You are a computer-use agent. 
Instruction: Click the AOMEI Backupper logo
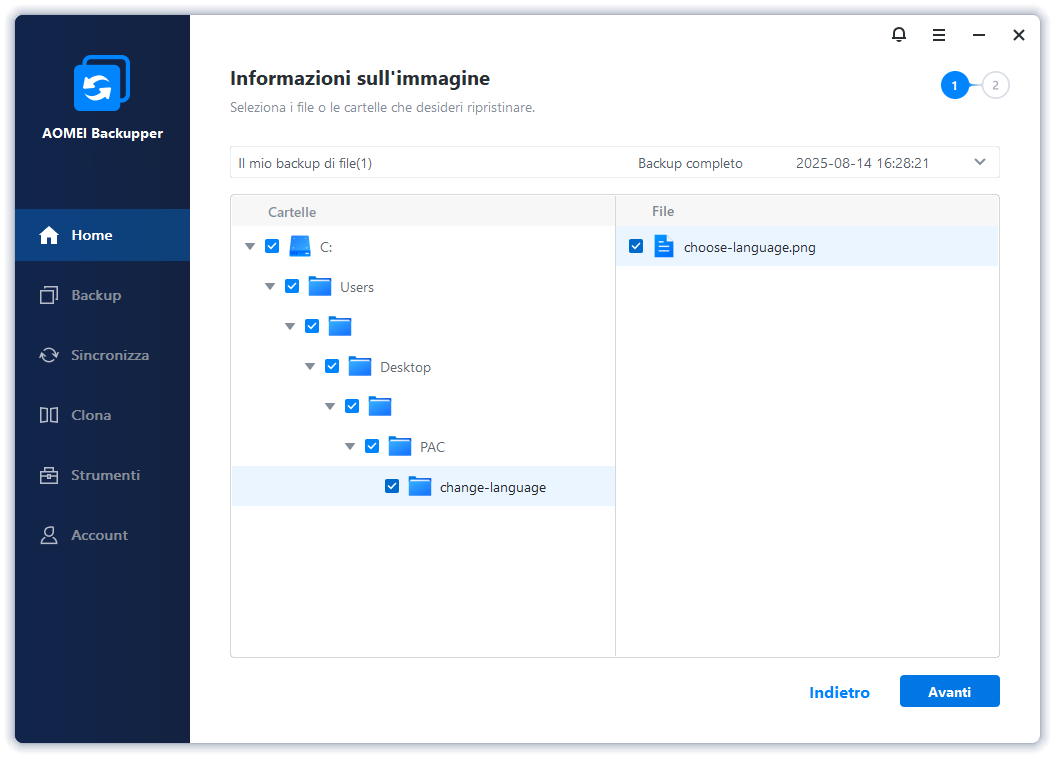coord(102,83)
